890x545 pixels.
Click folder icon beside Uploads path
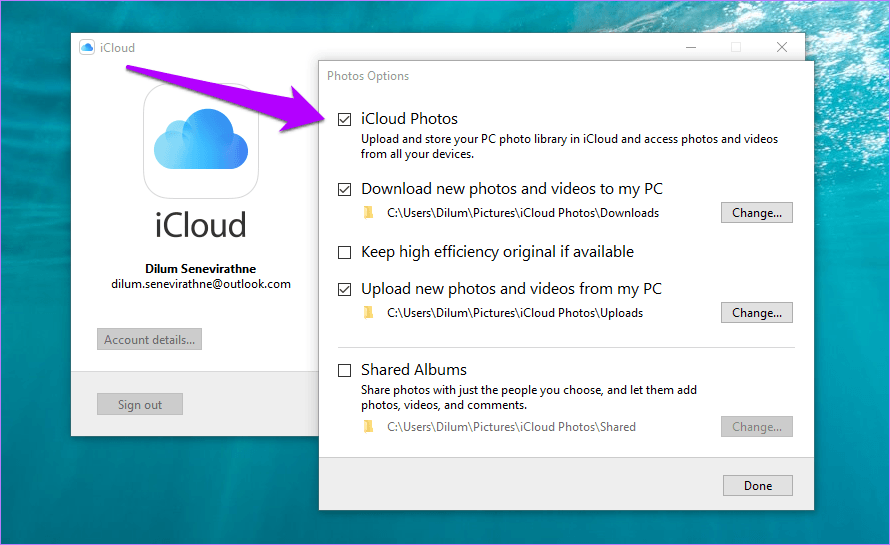point(369,313)
